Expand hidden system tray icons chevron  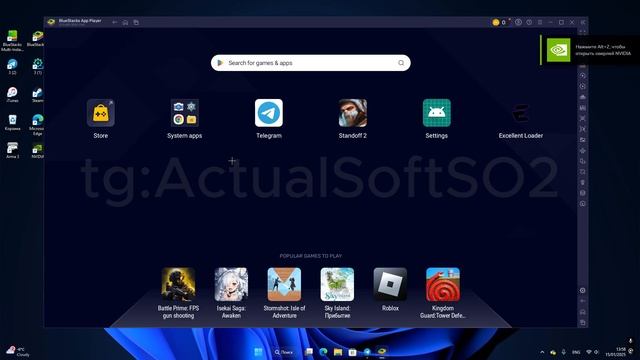coord(542,352)
